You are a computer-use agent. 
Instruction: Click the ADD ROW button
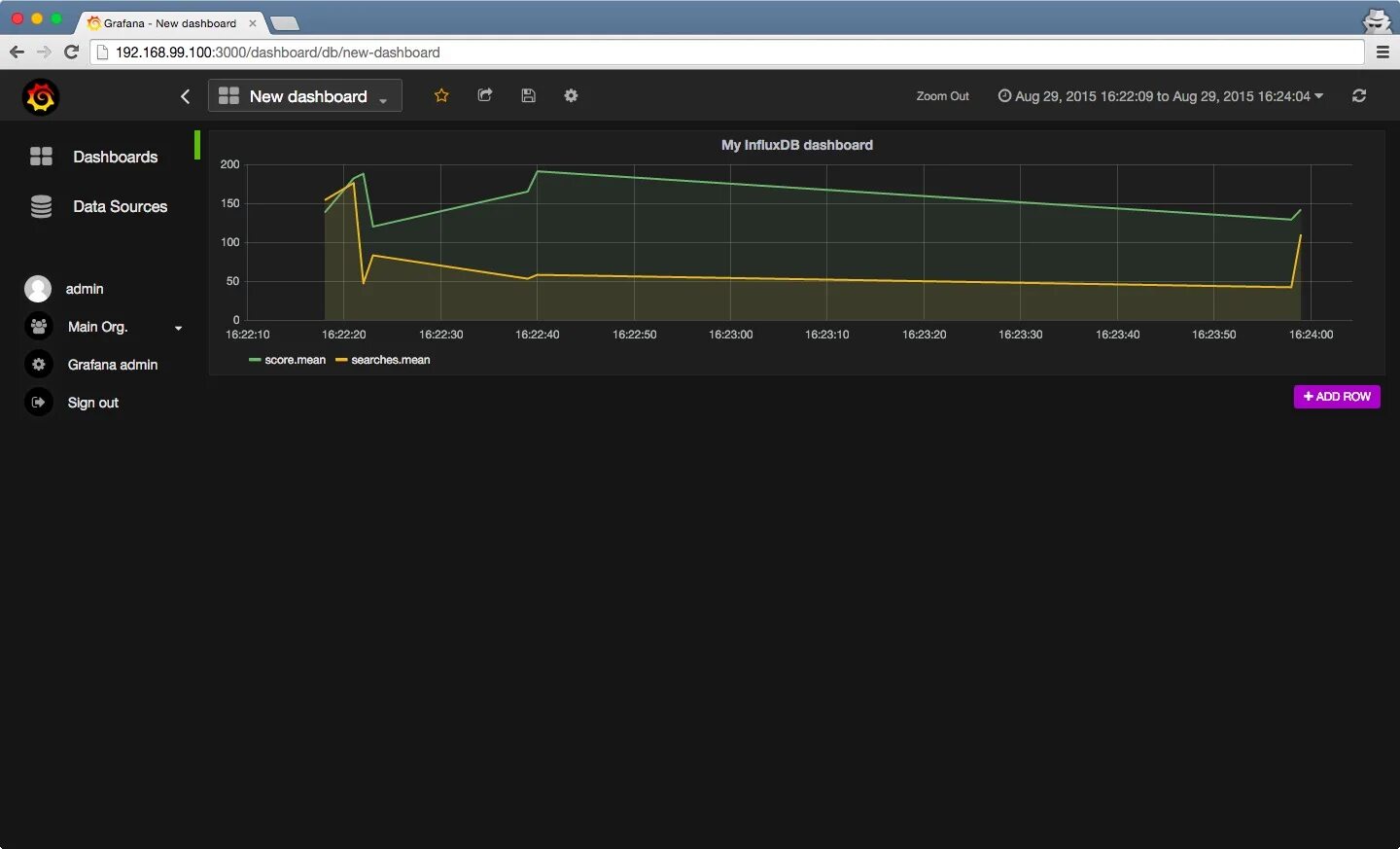[x=1337, y=397]
